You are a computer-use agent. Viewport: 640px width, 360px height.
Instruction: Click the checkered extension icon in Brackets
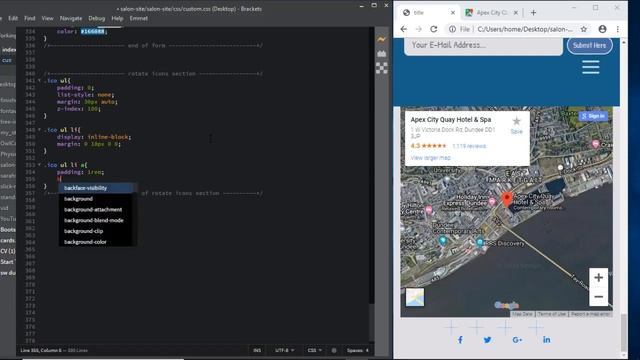coord(382,68)
